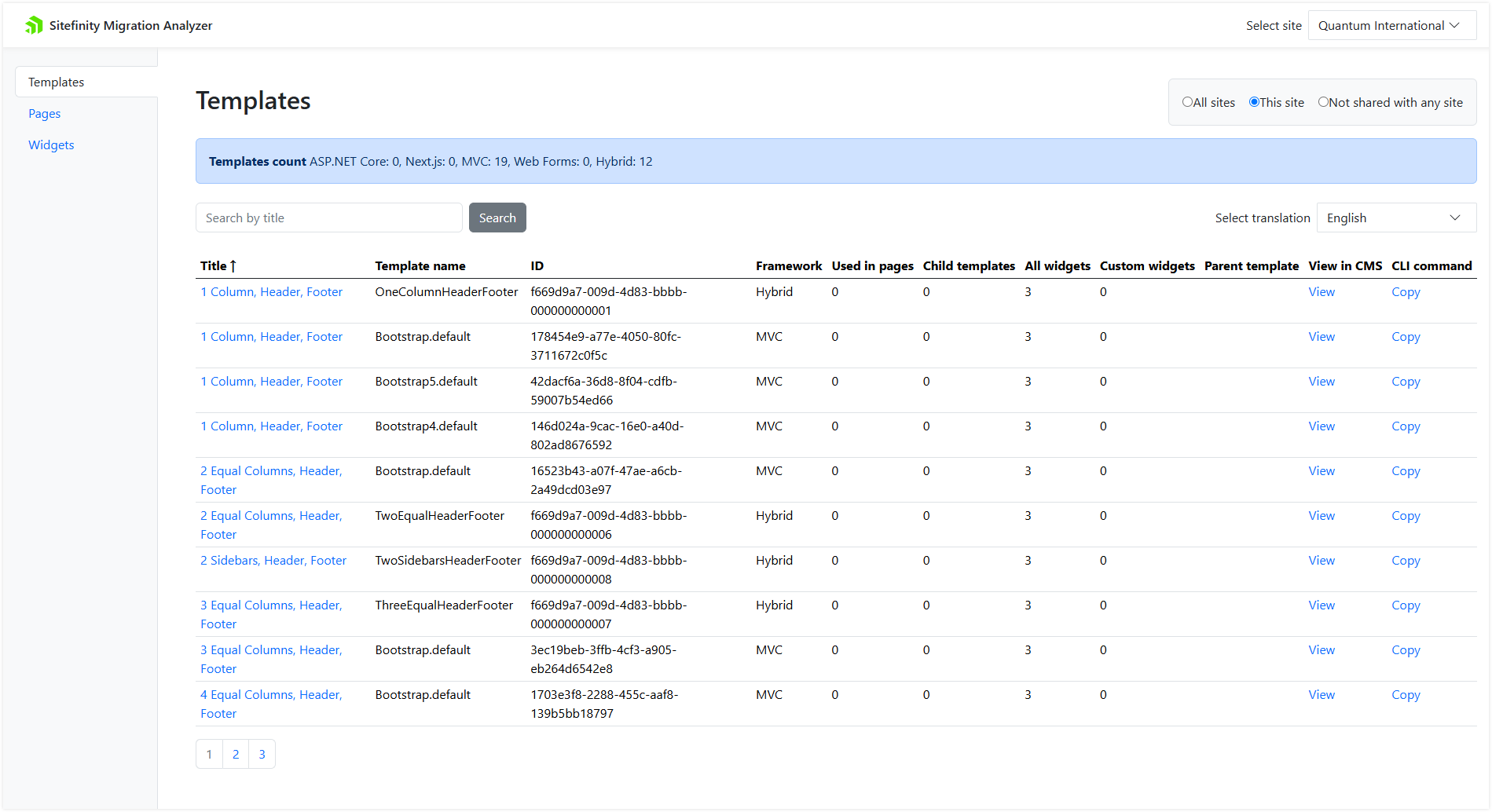This screenshot has width=1492, height=812.
Task: Open the Pages section in sidebar
Action: coord(45,114)
